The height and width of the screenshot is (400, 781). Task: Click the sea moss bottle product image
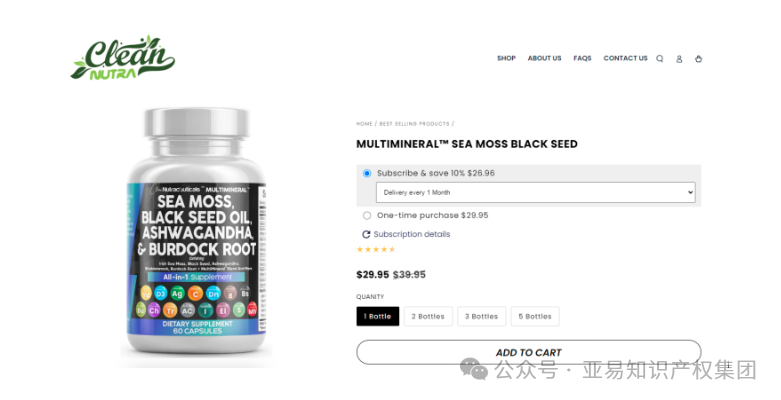tap(197, 232)
